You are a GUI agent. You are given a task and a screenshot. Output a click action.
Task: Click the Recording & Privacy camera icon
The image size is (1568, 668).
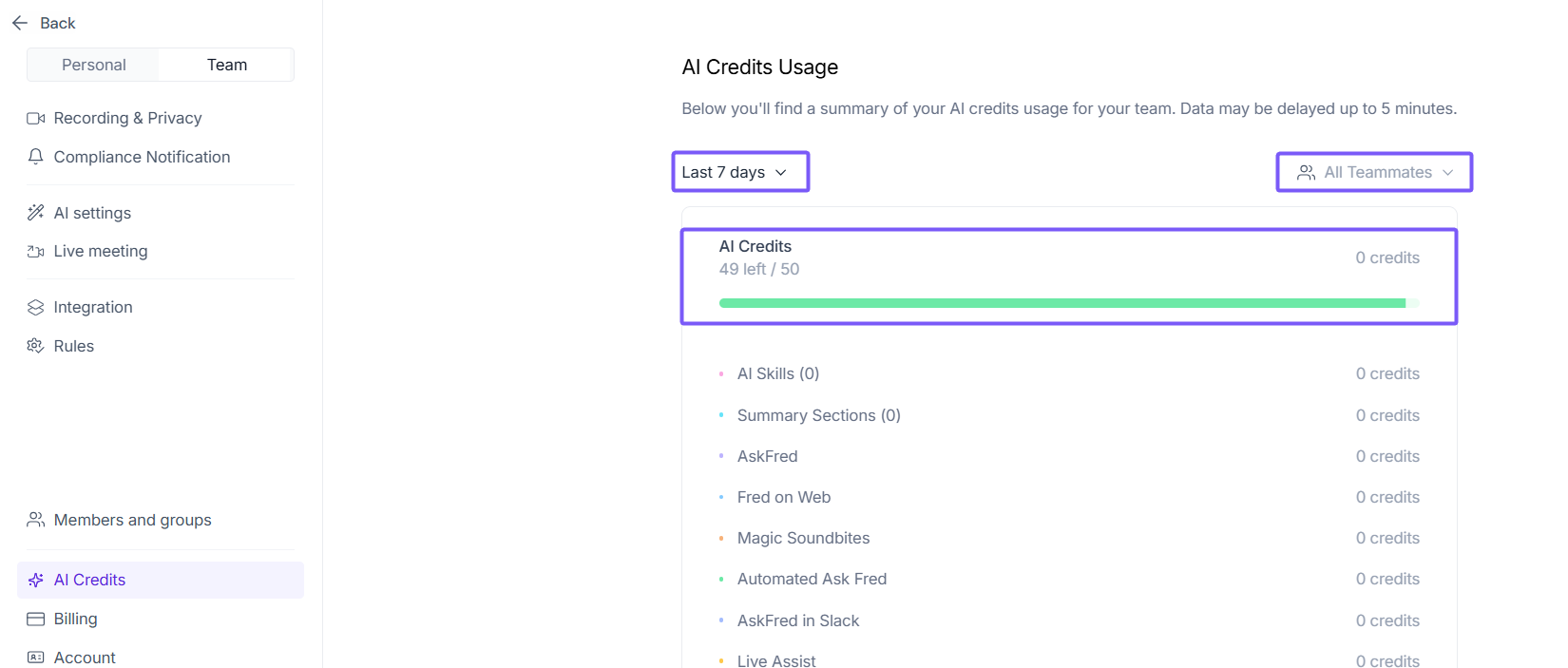(x=36, y=118)
